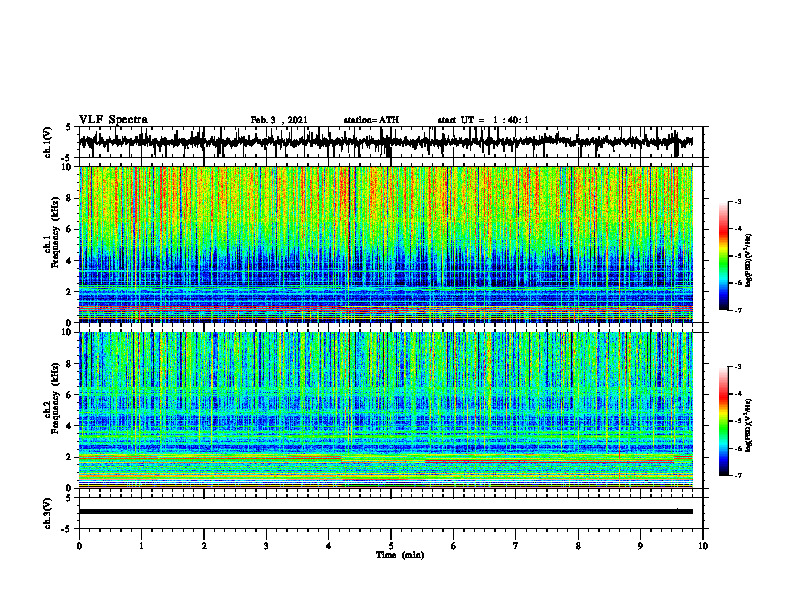Click inside the ch.1 spectrogram plot
The width and height of the screenshot is (792, 612).
click(x=386, y=244)
